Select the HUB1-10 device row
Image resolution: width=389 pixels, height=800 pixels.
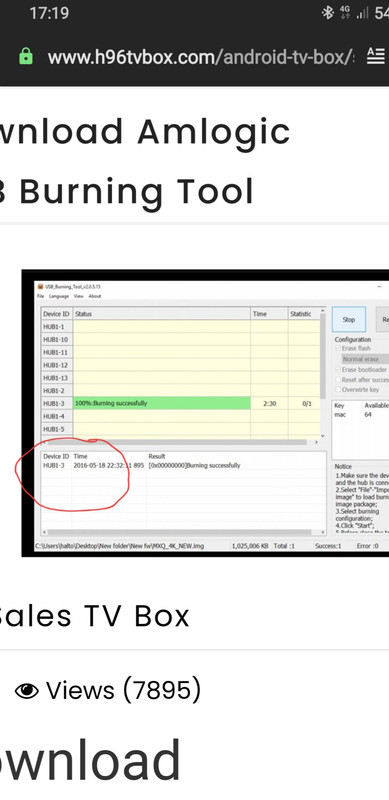tap(181, 339)
